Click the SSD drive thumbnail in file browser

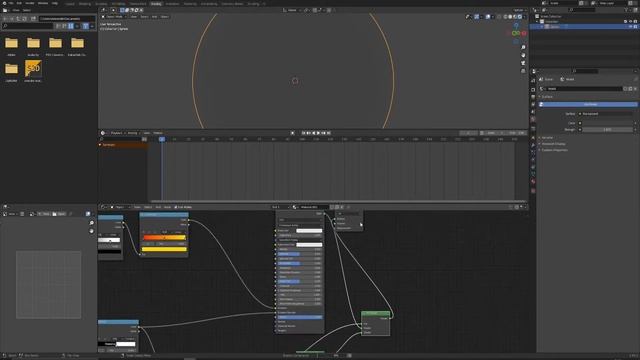[x=33, y=69]
